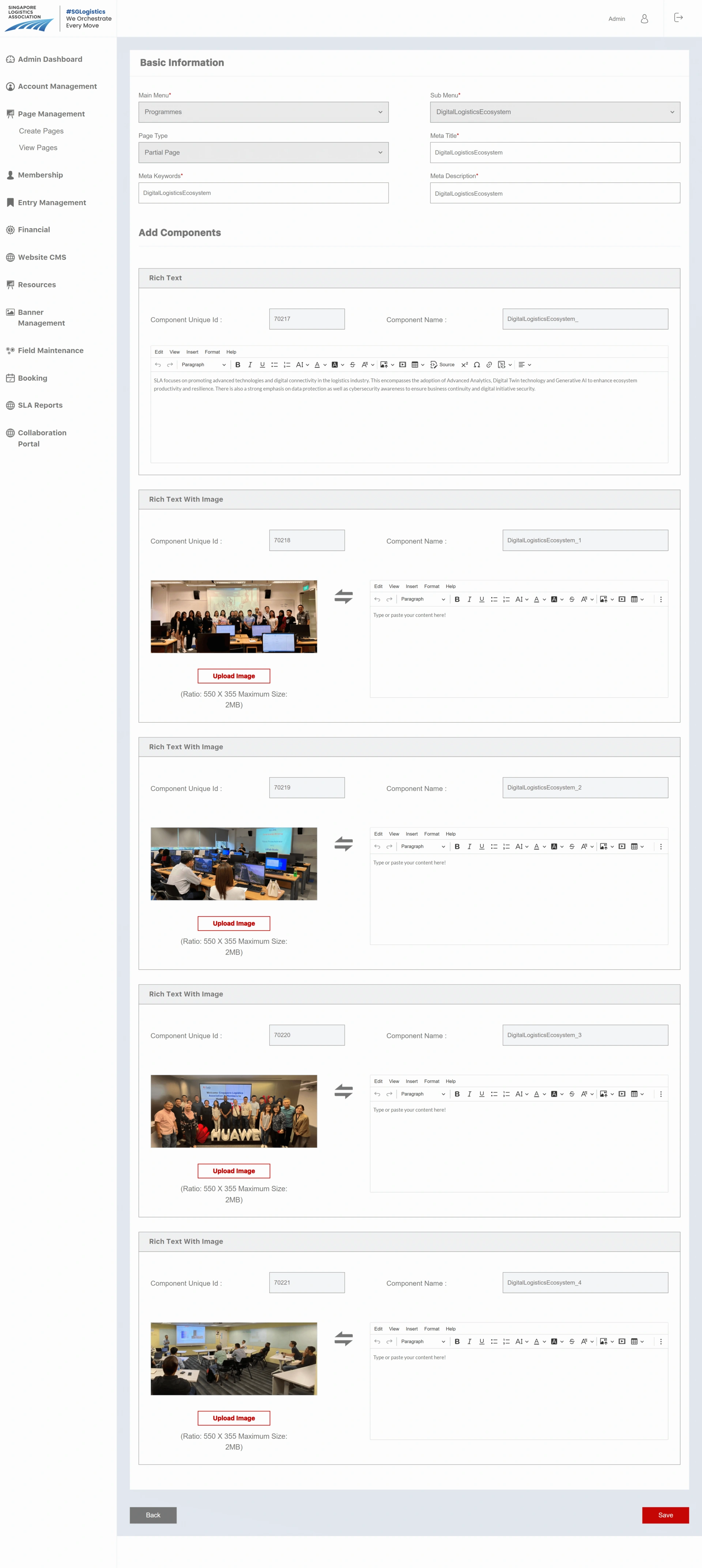Viewport: 702px width, 1568px height.
Task: Open Paragraph heading dropdown in first editor
Action: pyautogui.click(x=203, y=365)
